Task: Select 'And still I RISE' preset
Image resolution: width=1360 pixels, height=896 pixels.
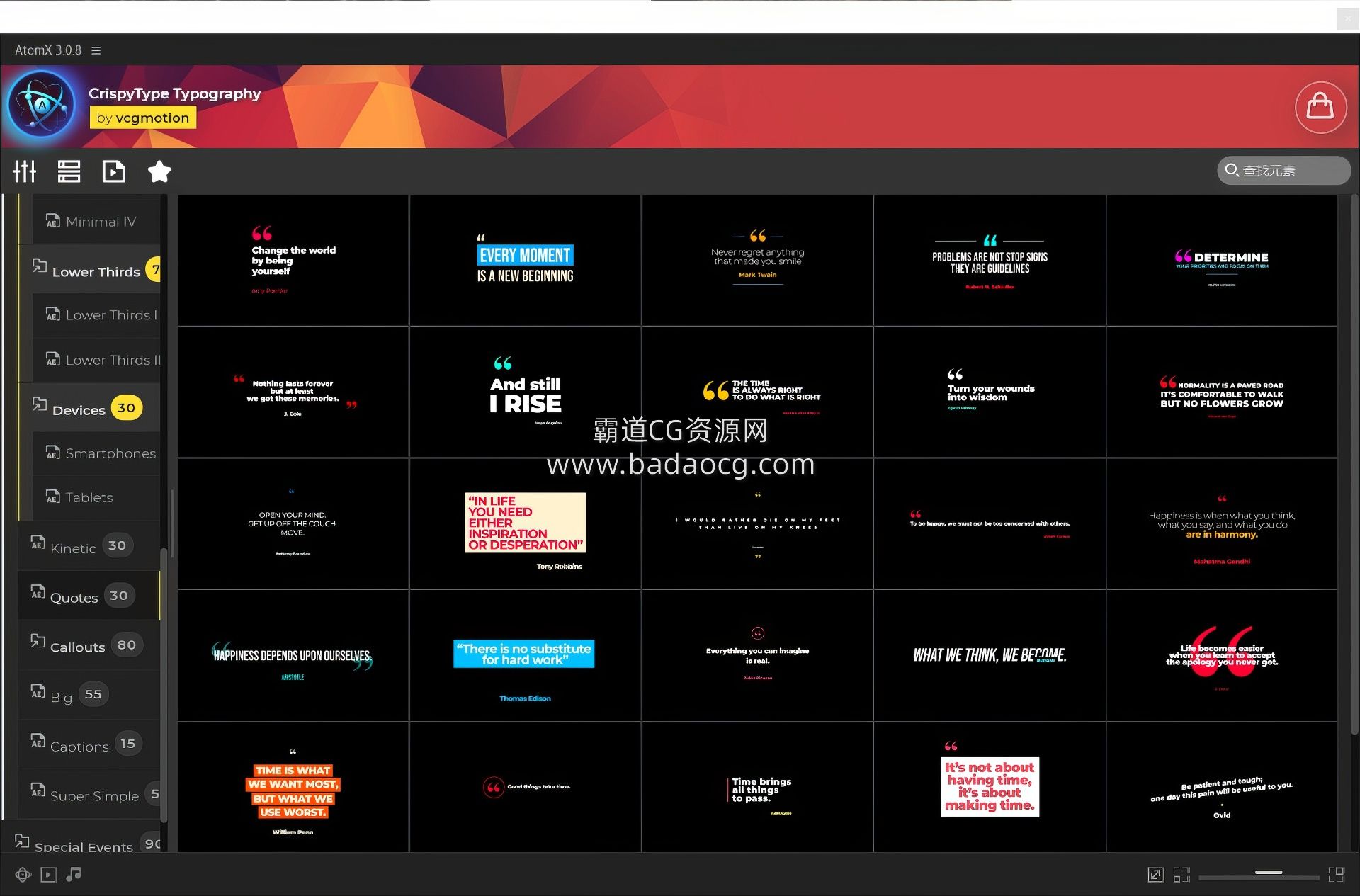Action: [525, 392]
